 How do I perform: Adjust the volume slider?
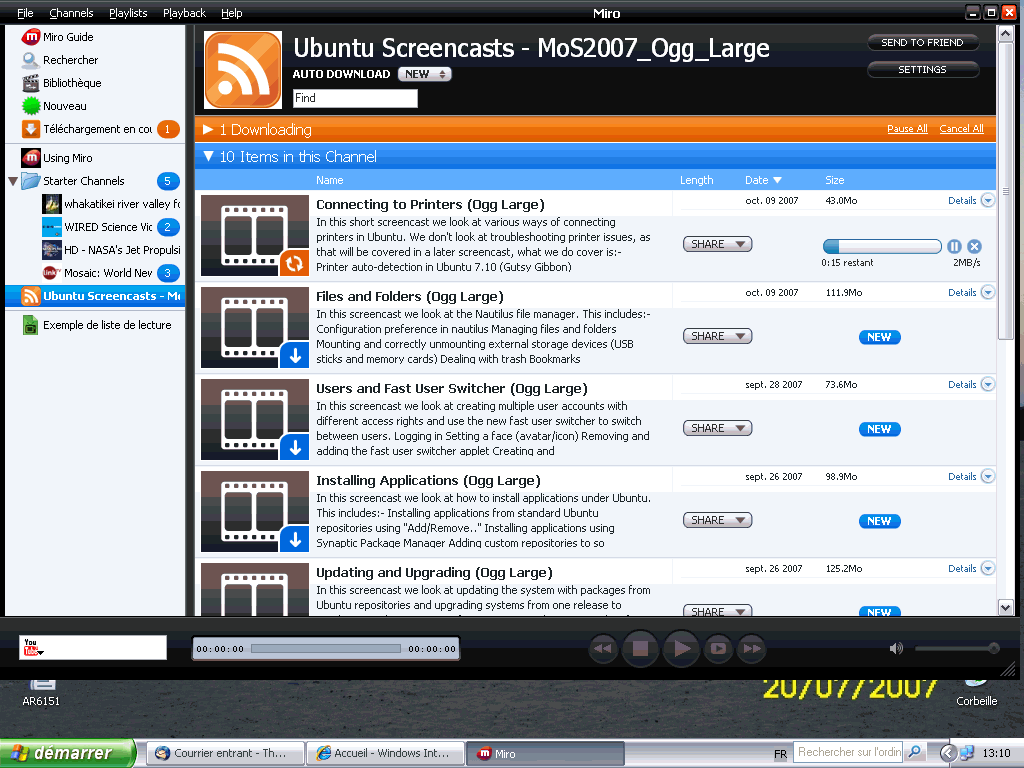[957, 648]
